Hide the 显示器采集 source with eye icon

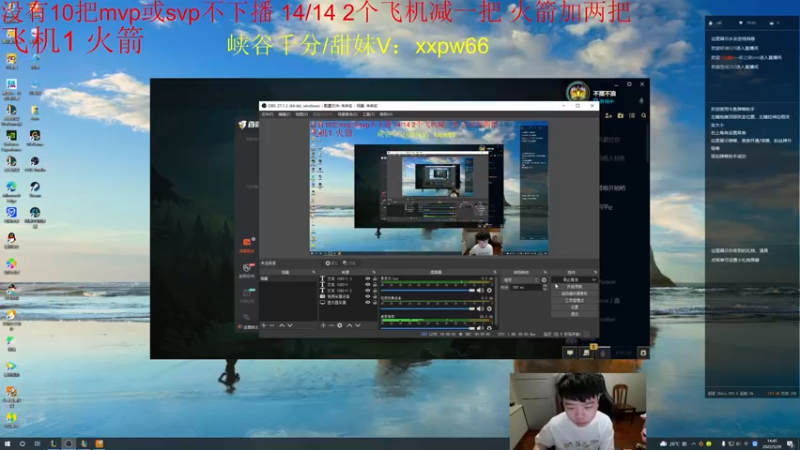pos(367,303)
